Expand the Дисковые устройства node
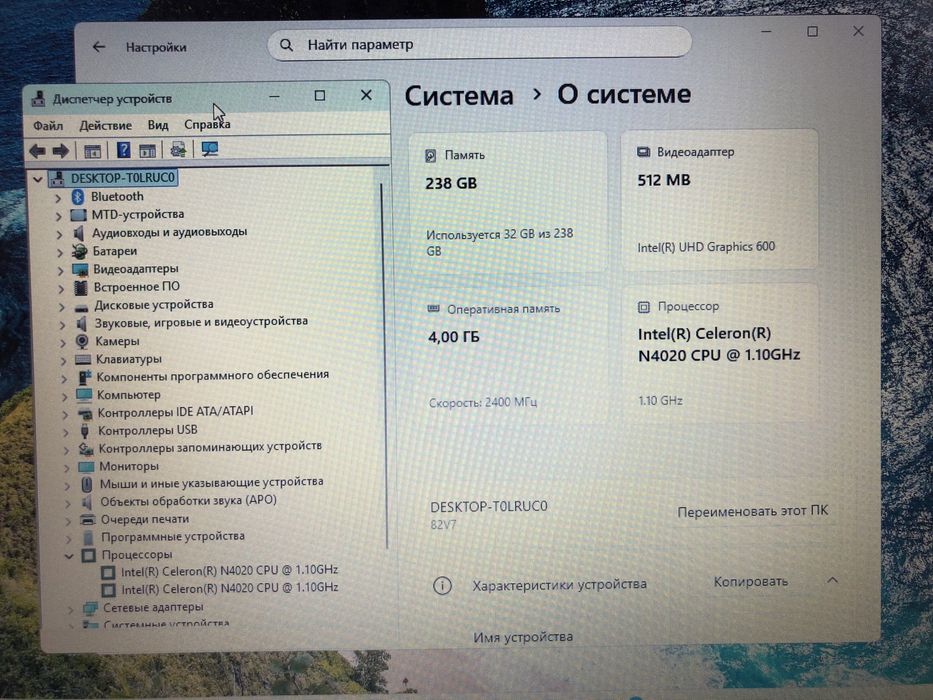Viewport: 933px width, 700px height. [x=61, y=307]
